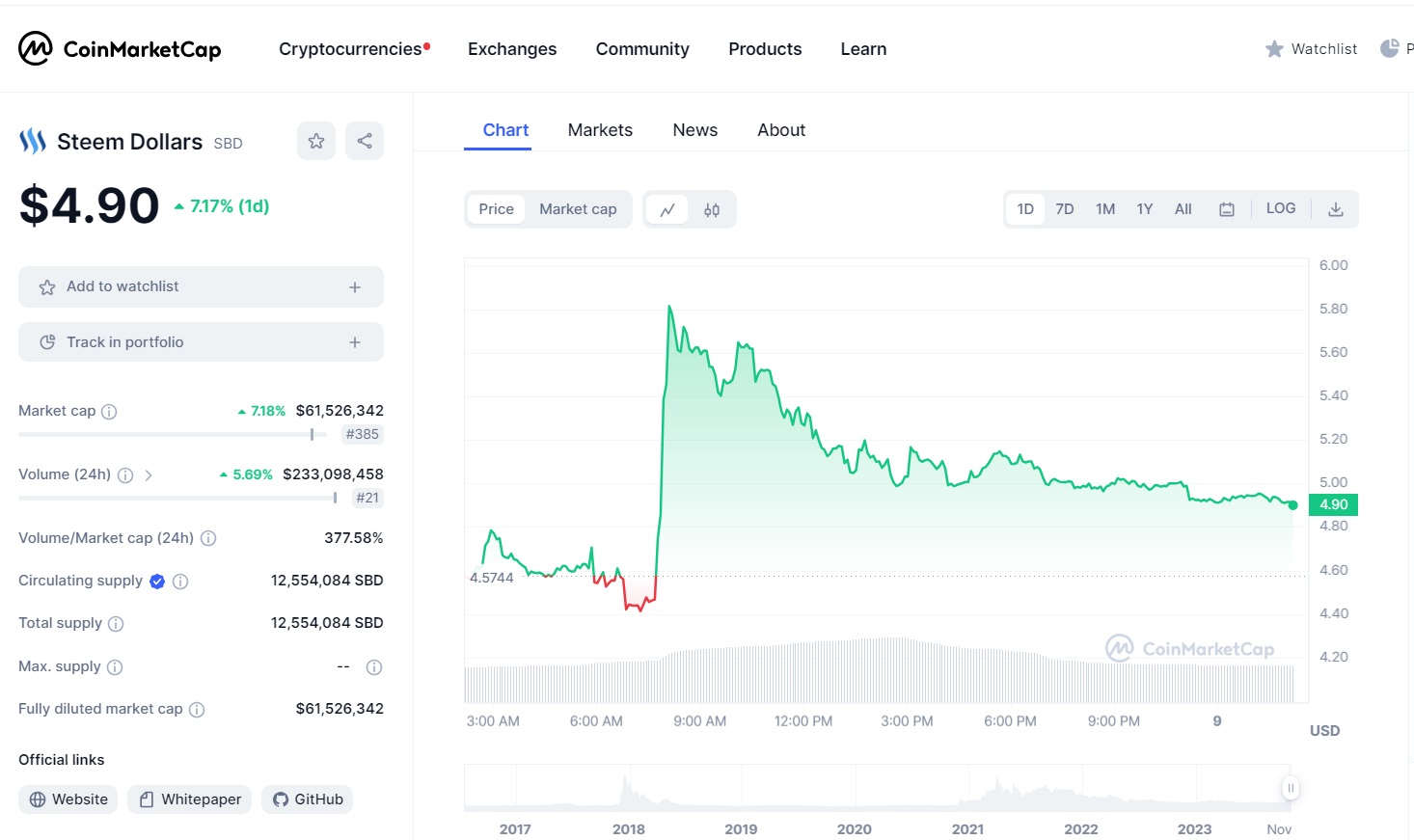Click the 4.5744 opening price label
Screen dimensions: 1414x840
pos(492,578)
